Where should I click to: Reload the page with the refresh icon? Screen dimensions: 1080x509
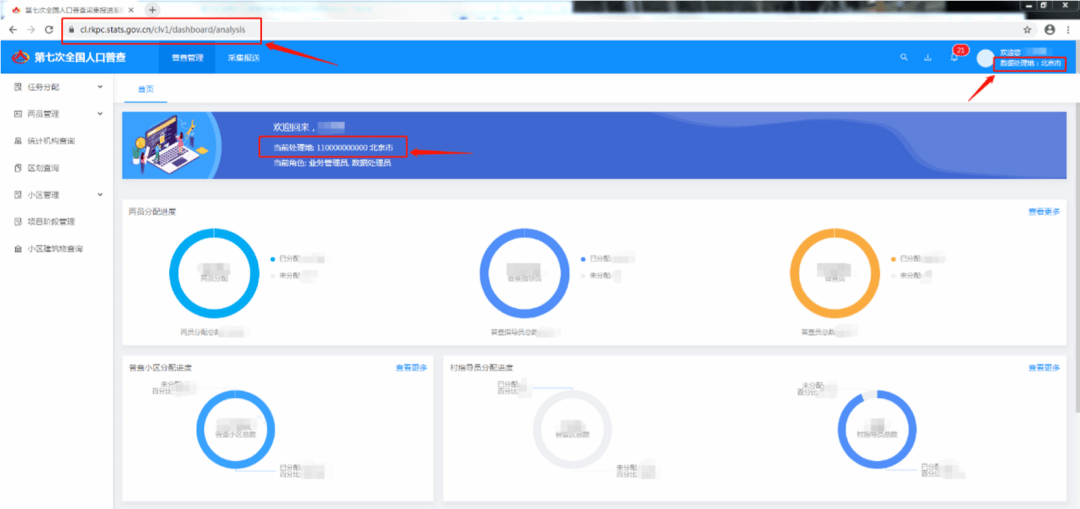coord(49,30)
